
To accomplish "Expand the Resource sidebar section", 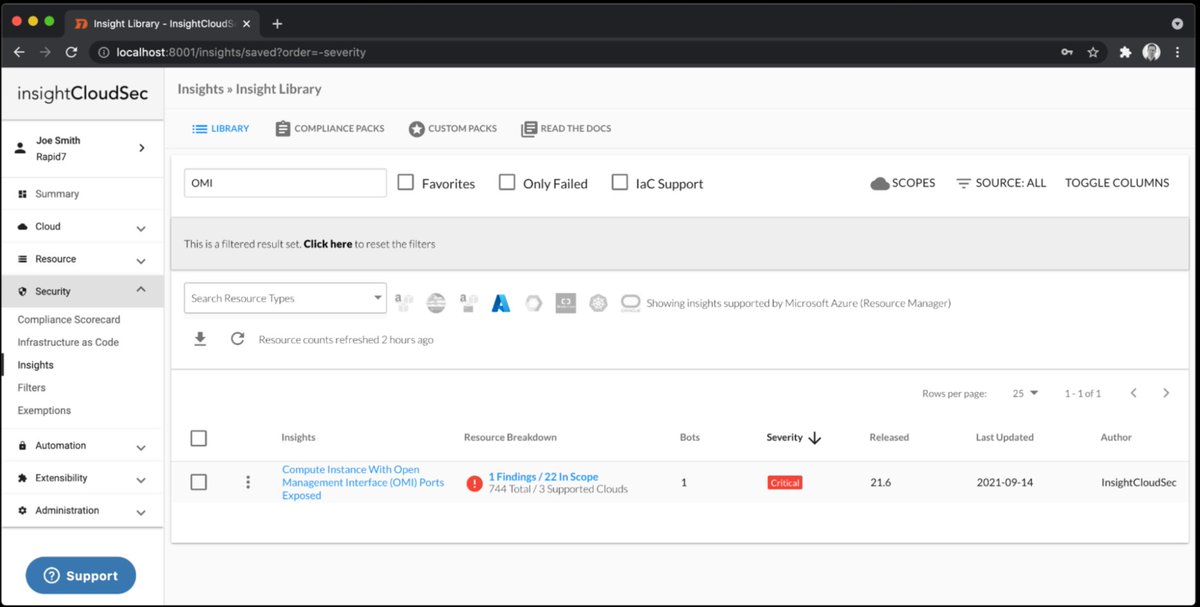I will coord(82,259).
